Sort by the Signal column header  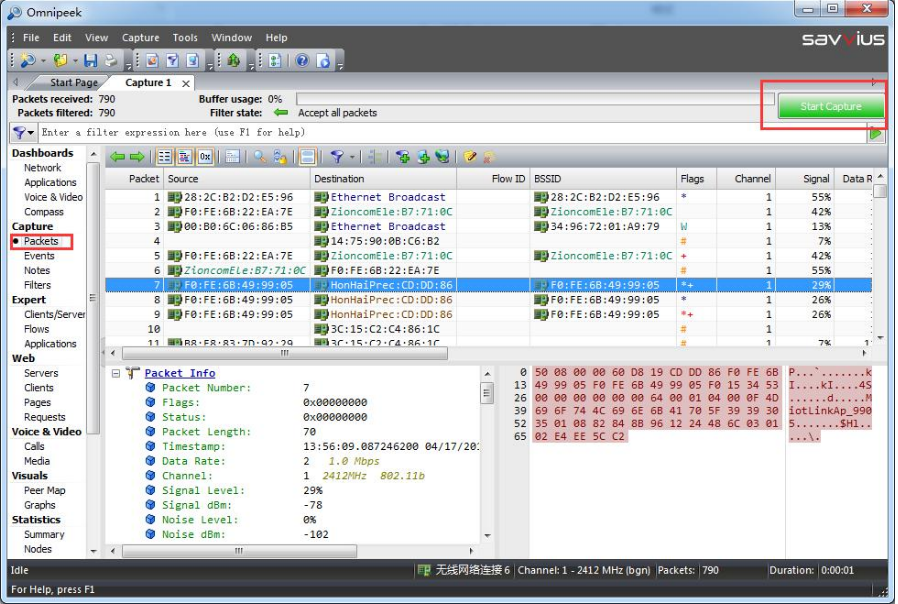804,179
